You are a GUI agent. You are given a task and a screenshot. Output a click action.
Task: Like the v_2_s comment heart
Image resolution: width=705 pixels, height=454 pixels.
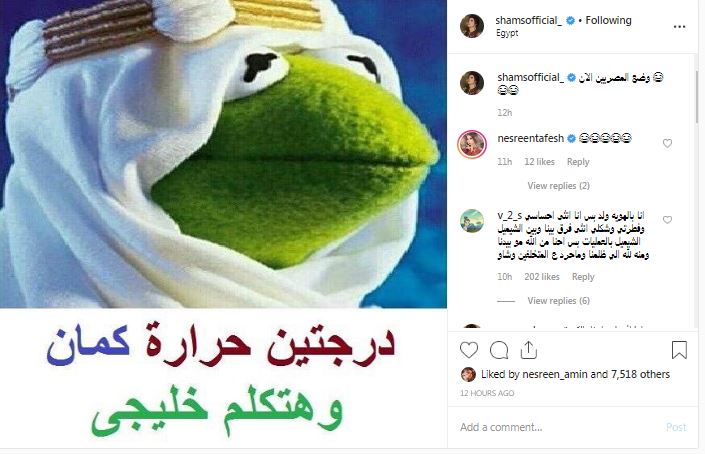coord(667,220)
